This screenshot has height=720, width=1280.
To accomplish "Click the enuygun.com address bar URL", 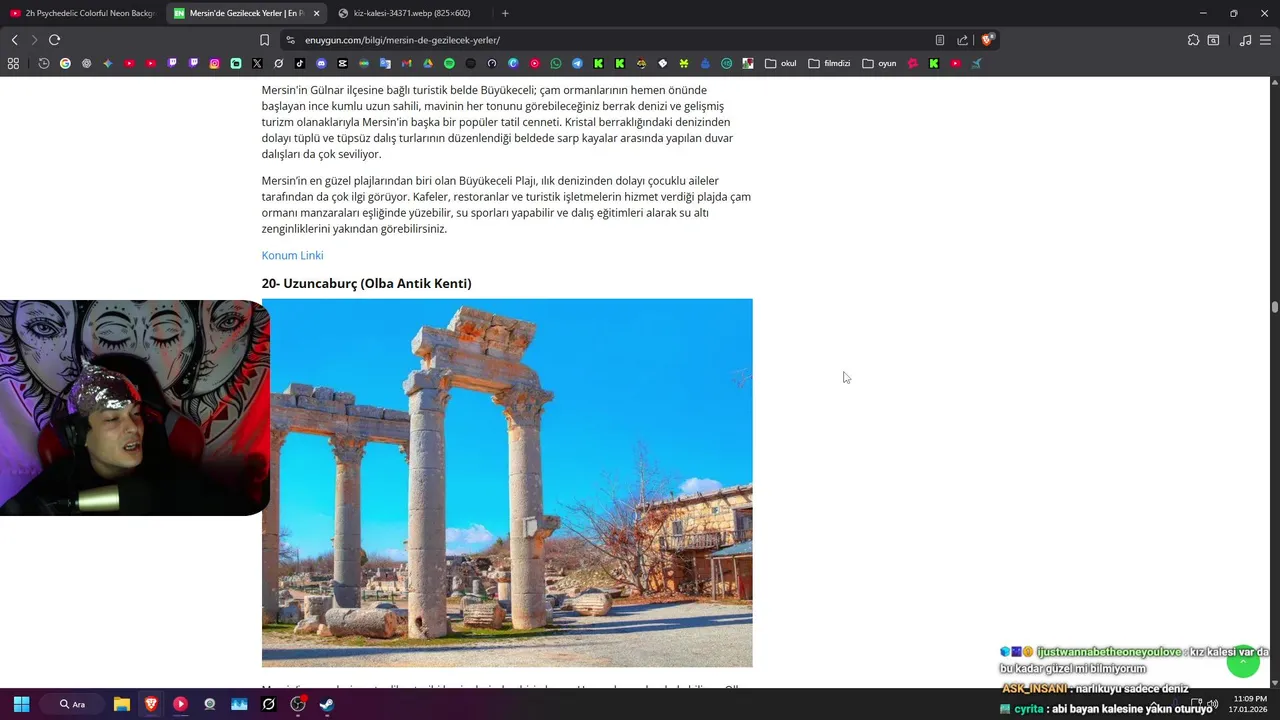I will click(x=402, y=40).
